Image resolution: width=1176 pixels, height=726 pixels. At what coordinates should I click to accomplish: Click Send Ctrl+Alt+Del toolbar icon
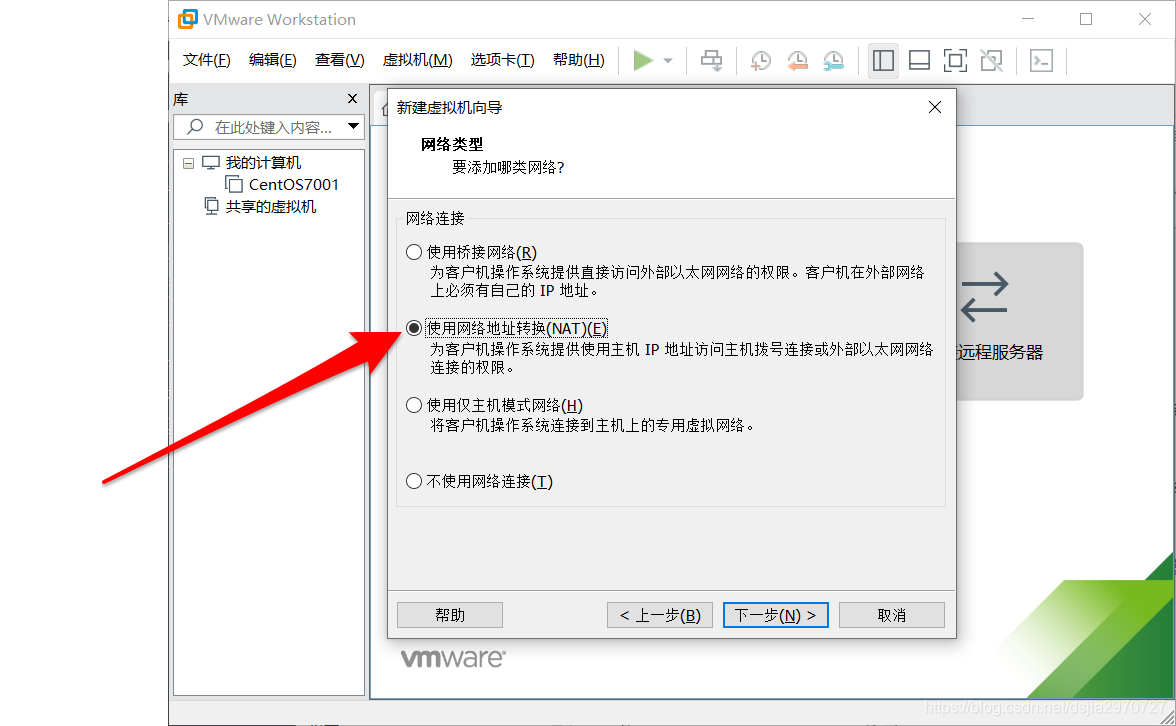(x=712, y=60)
